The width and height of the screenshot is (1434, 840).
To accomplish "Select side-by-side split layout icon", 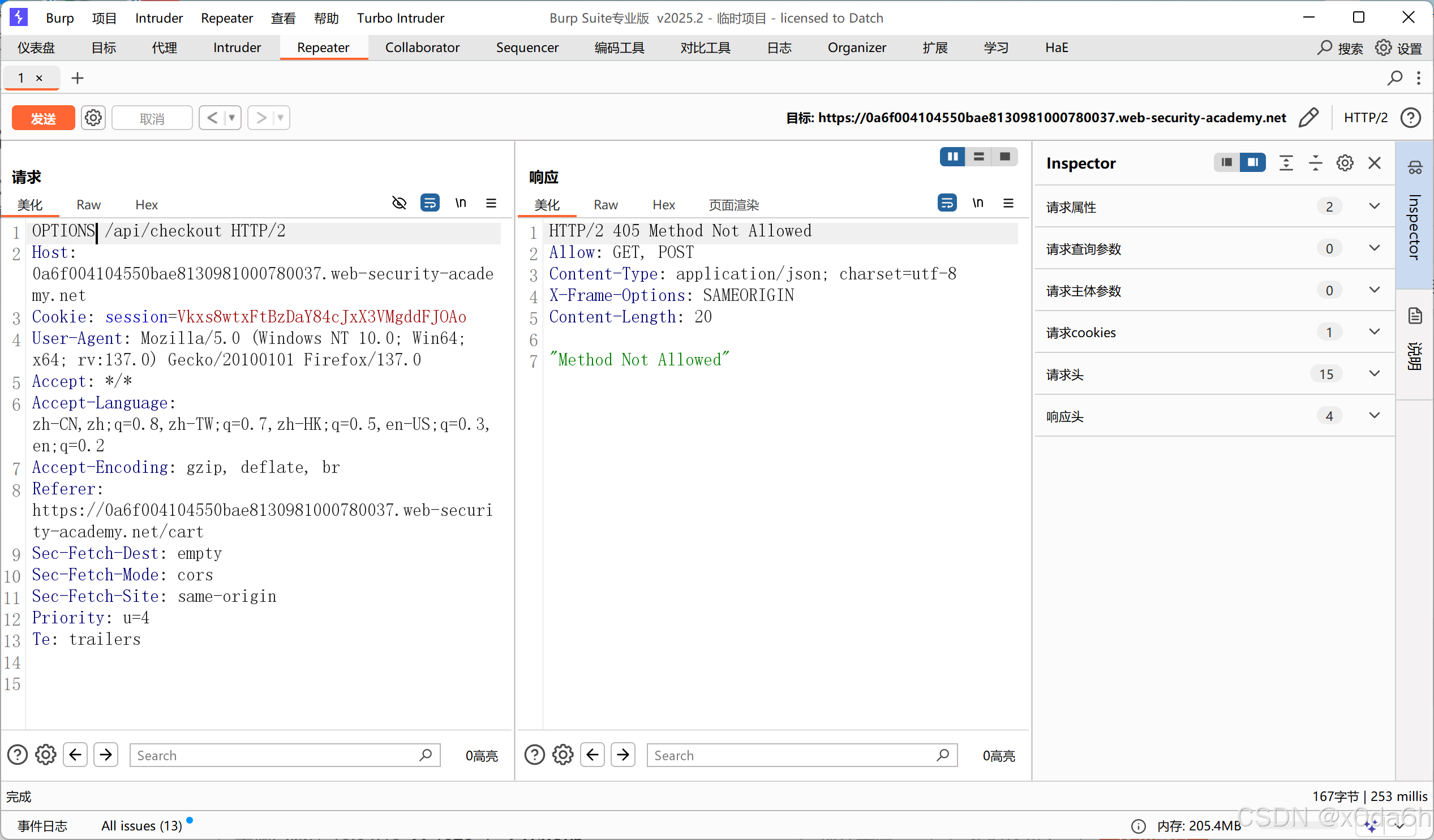I will coord(952,156).
